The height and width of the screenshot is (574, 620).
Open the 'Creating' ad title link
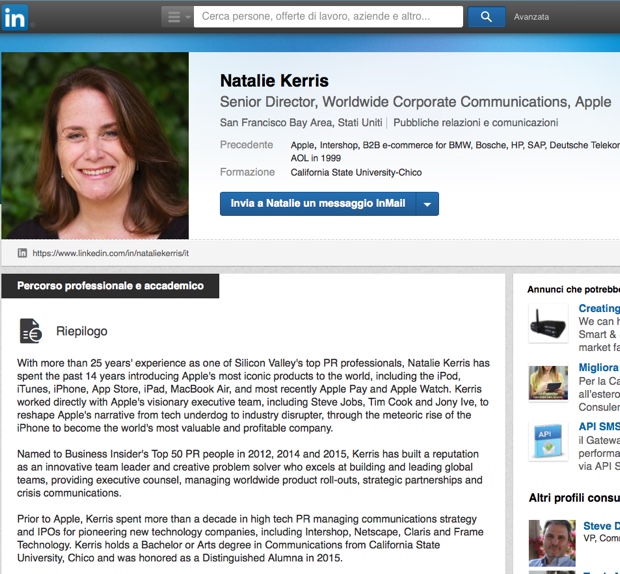(x=599, y=308)
